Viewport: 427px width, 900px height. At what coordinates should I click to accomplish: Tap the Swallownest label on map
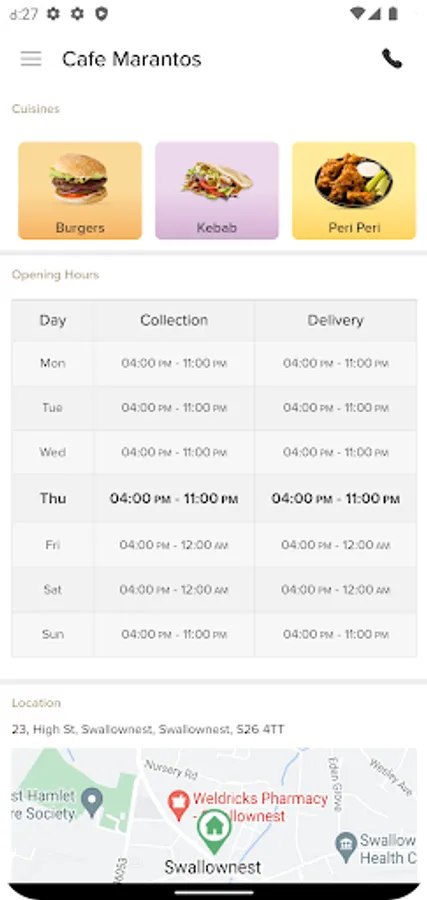pyautogui.click(x=212, y=867)
